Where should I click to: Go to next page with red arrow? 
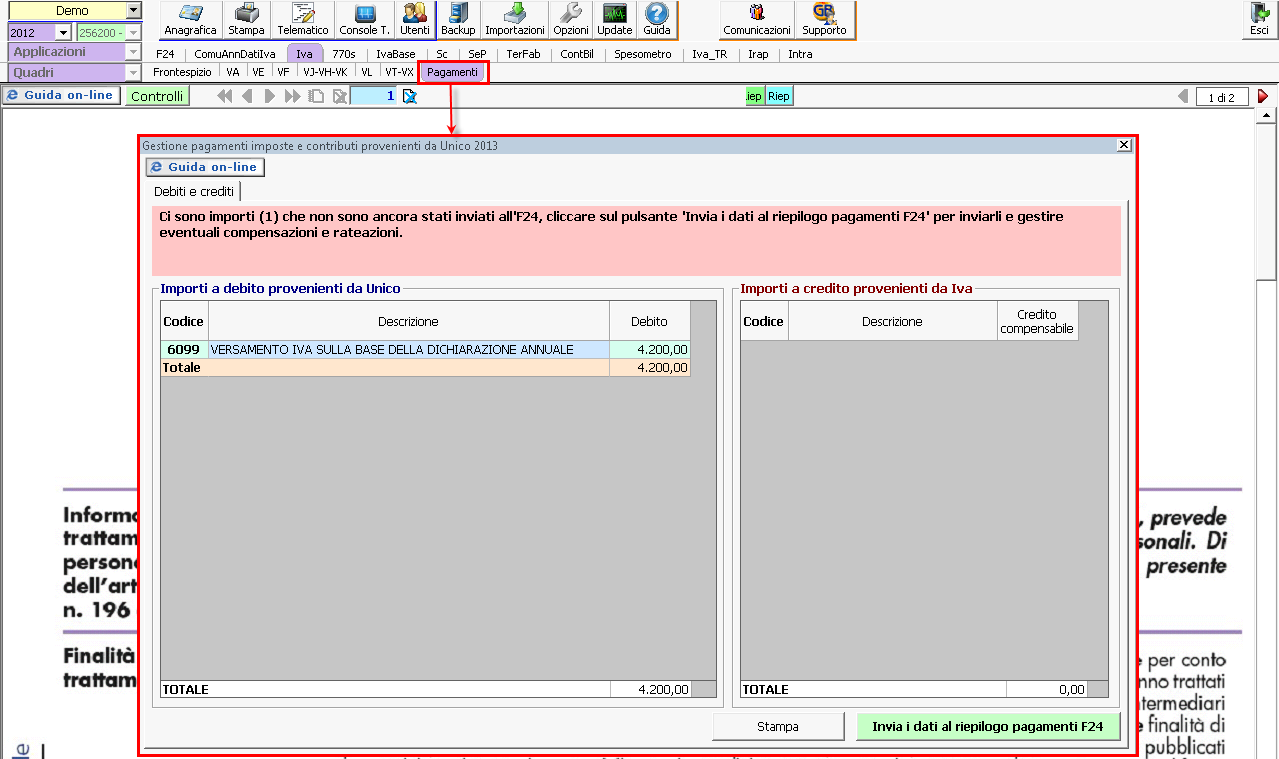(1263, 97)
